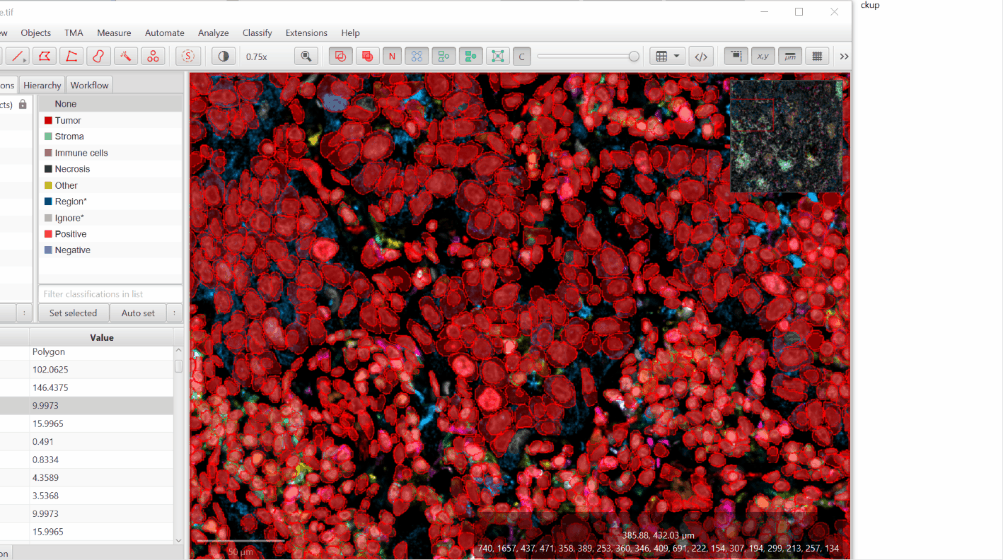
Task: Toggle the scalebar display
Action: tap(790, 56)
